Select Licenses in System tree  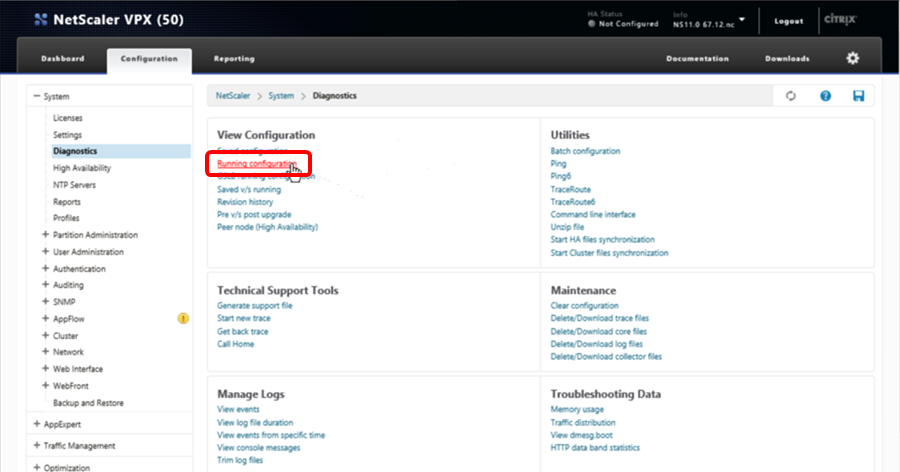coord(68,118)
